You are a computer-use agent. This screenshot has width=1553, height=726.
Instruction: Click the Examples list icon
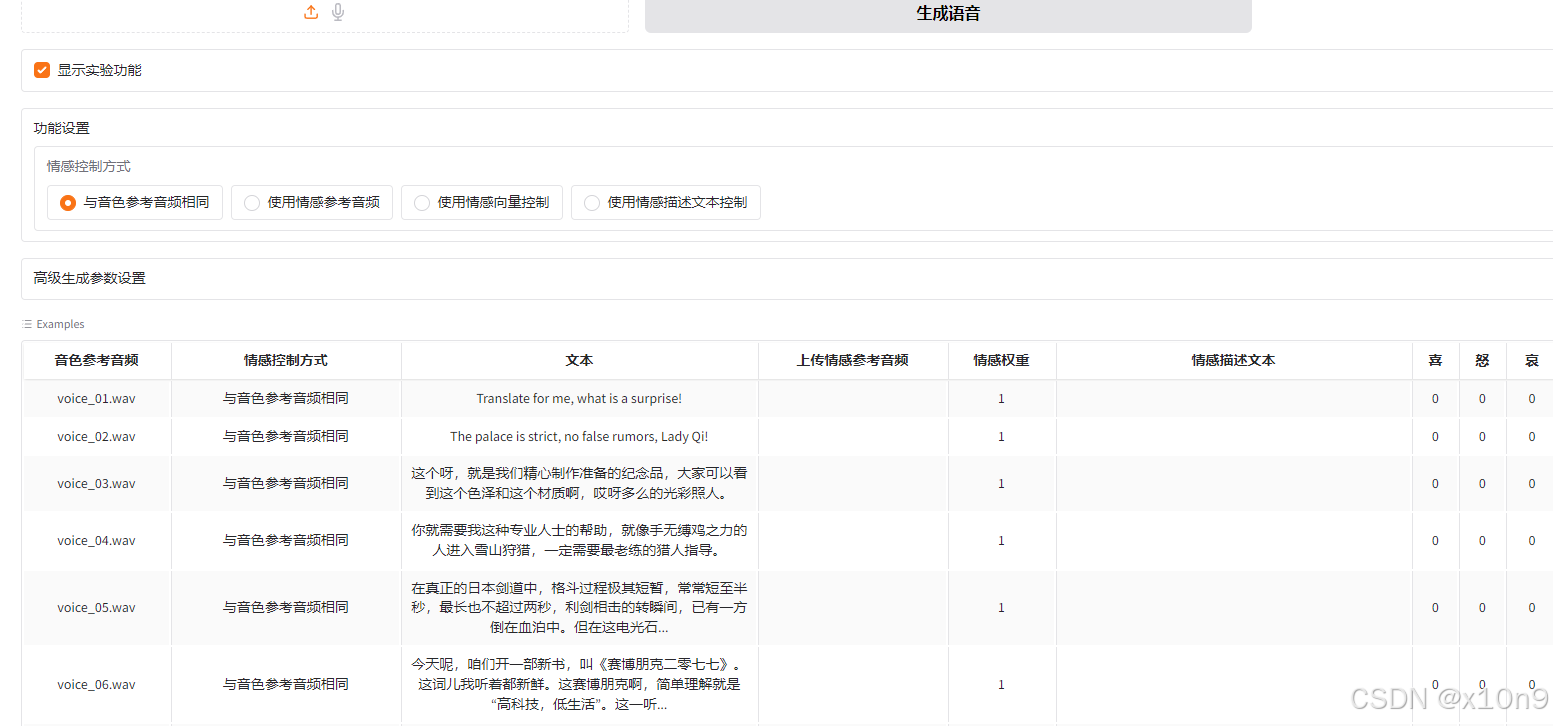tap(25, 324)
